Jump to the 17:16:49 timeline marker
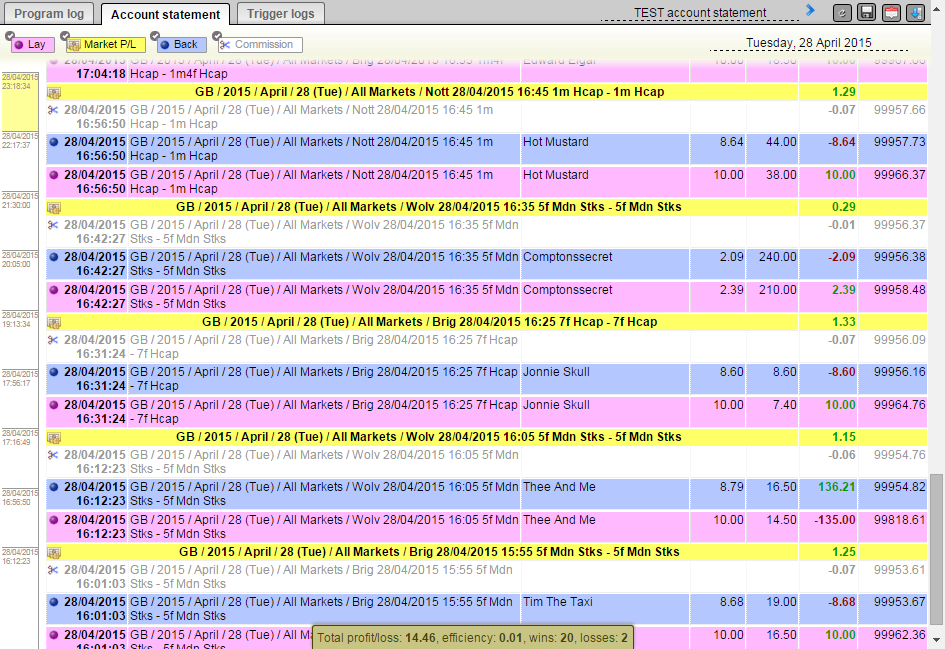This screenshot has height=649, width=945. pos(20,437)
